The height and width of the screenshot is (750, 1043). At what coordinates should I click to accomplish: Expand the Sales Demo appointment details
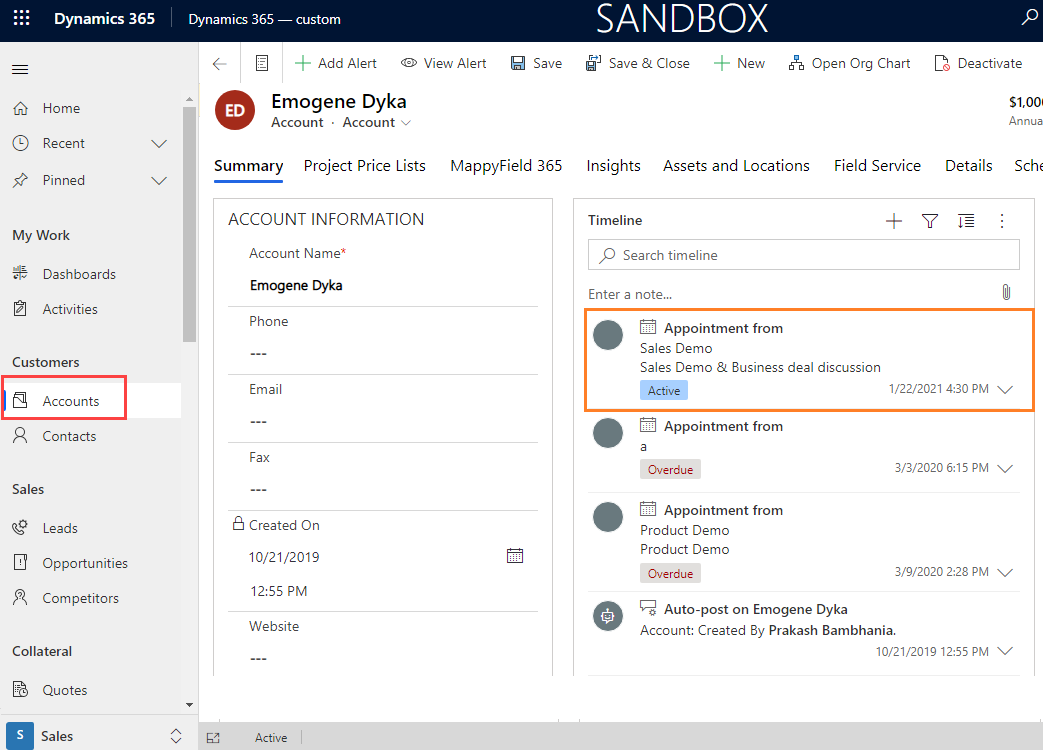1005,390
